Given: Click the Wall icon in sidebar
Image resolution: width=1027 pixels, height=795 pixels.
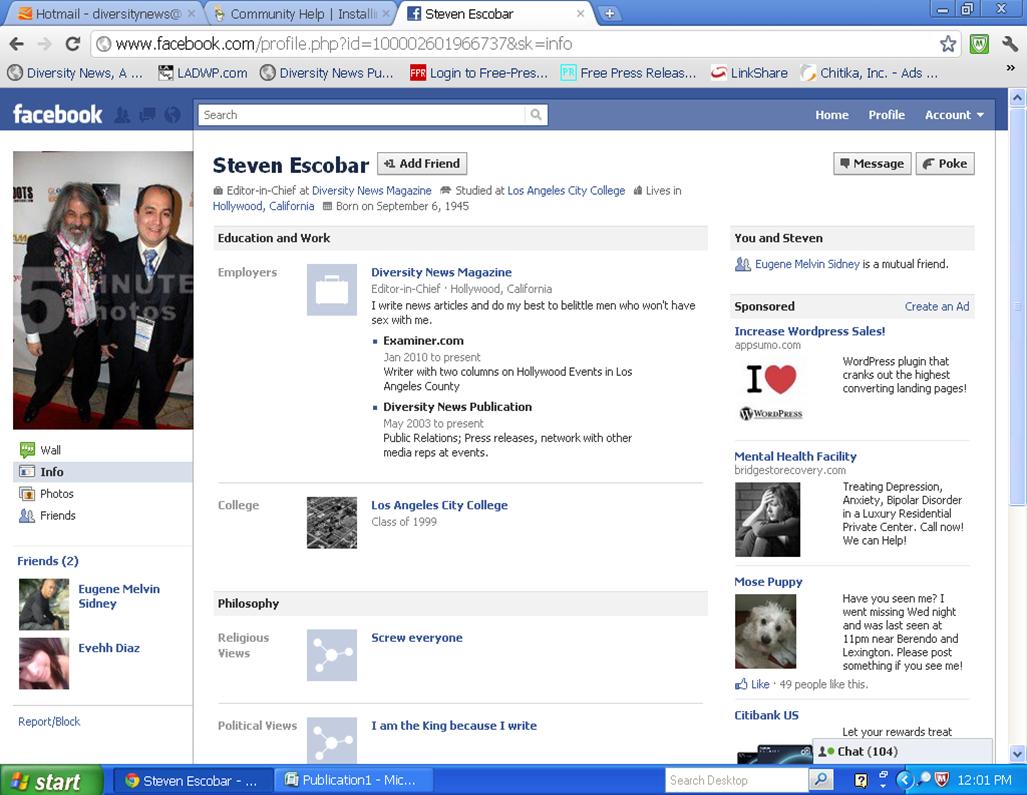Looking at the screenshot, I should click(27, 450).
